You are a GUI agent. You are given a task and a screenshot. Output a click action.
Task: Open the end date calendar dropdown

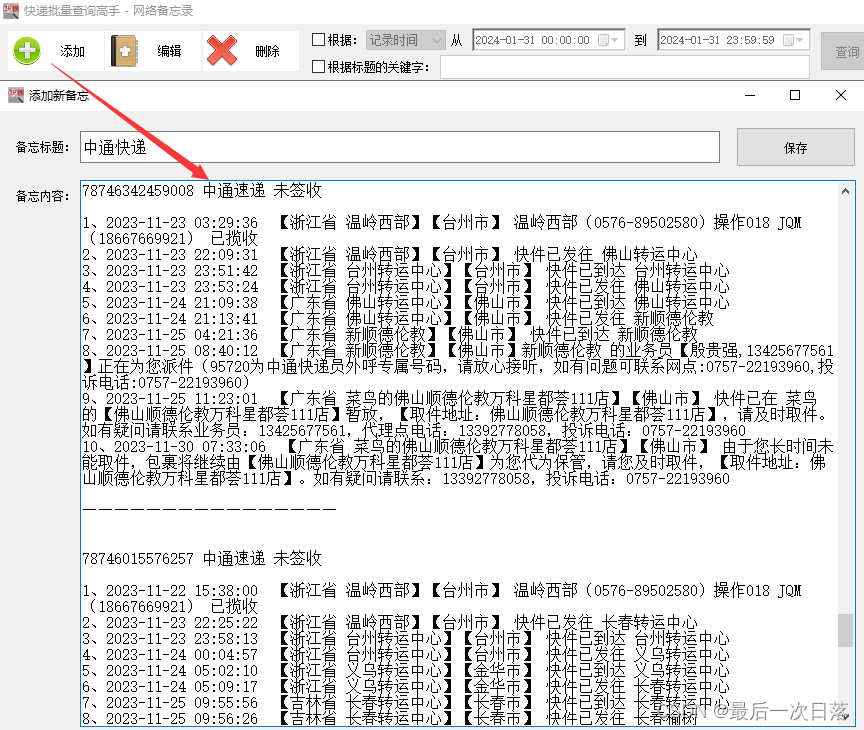pos(794,40)
